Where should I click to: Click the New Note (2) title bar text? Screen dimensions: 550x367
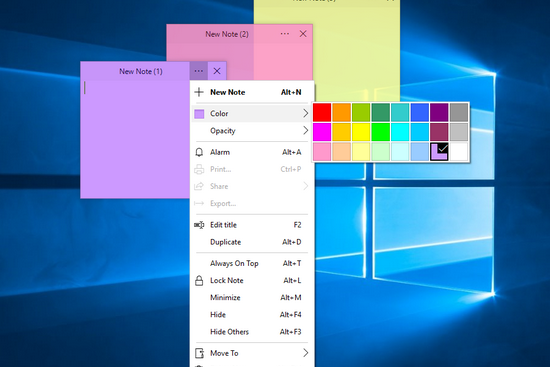(x=227, y=34)
